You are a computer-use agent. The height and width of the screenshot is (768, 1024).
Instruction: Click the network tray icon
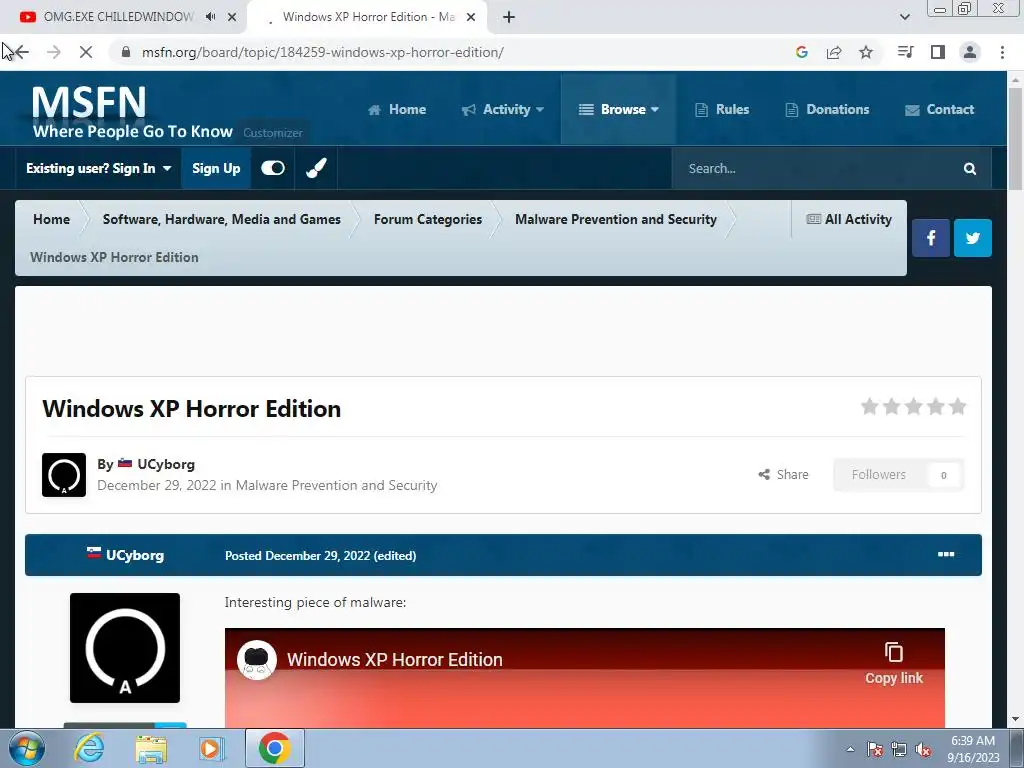899,750
